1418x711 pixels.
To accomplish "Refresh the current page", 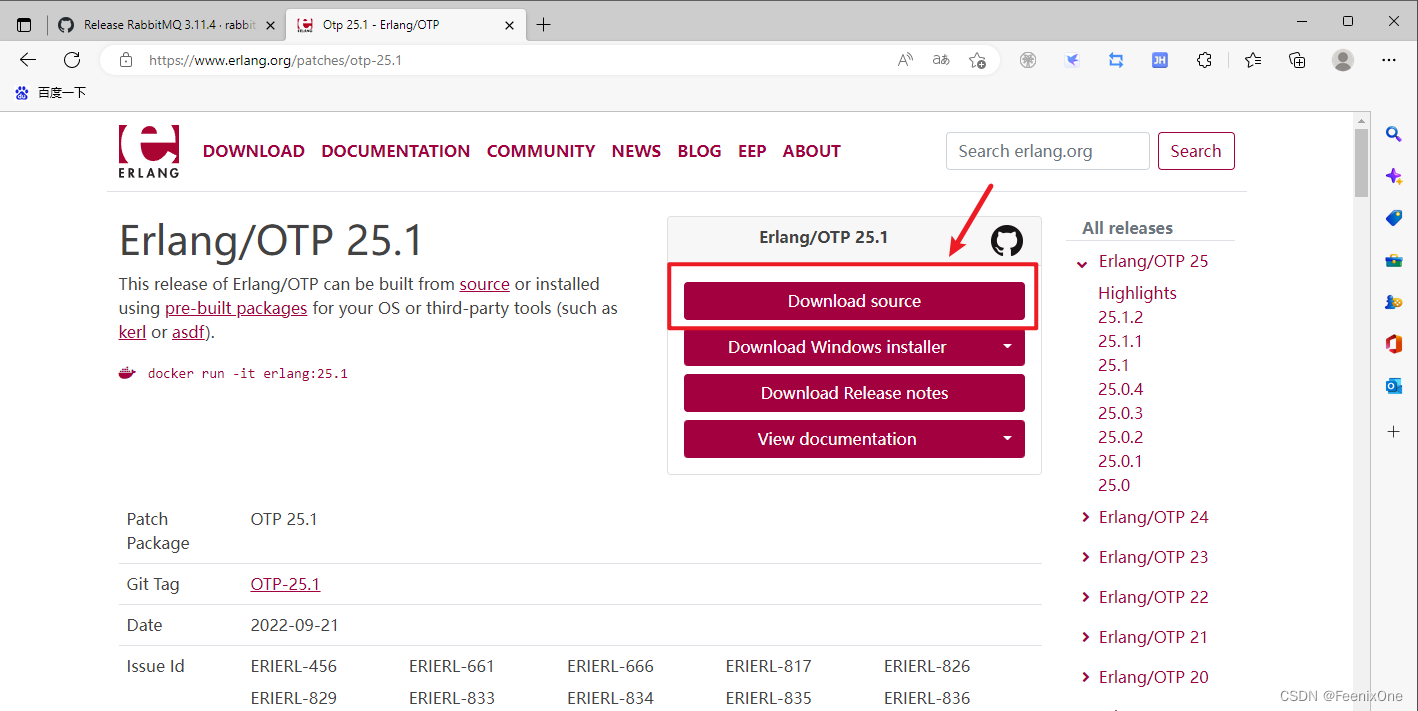I will click(x=72, y=60).
